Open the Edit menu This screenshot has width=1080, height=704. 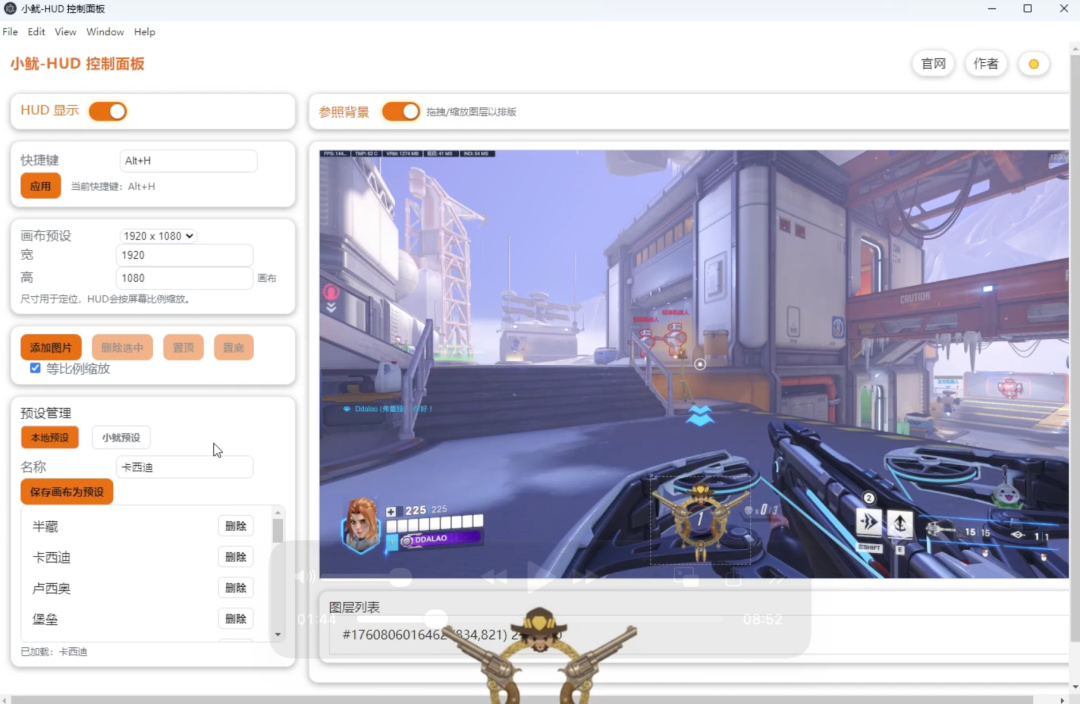point(36,32)
